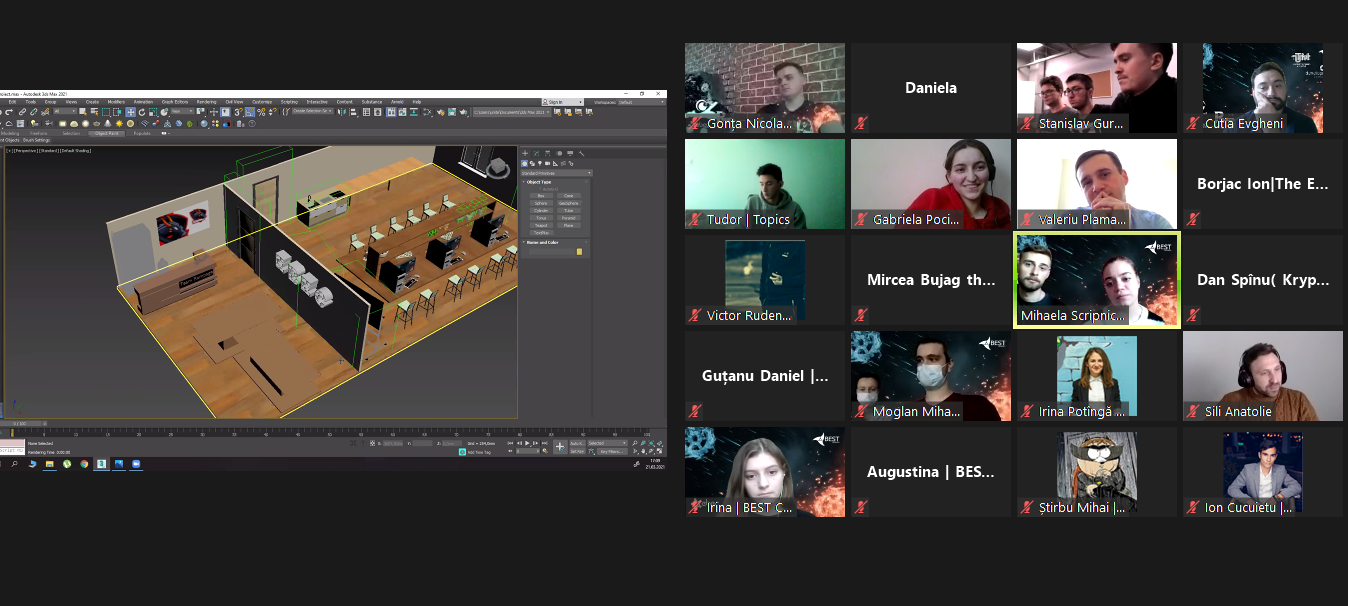This screenshot has width=1348, height=606.
Task: Toggle Set Key mode
Action: click(x=577, y=451)
